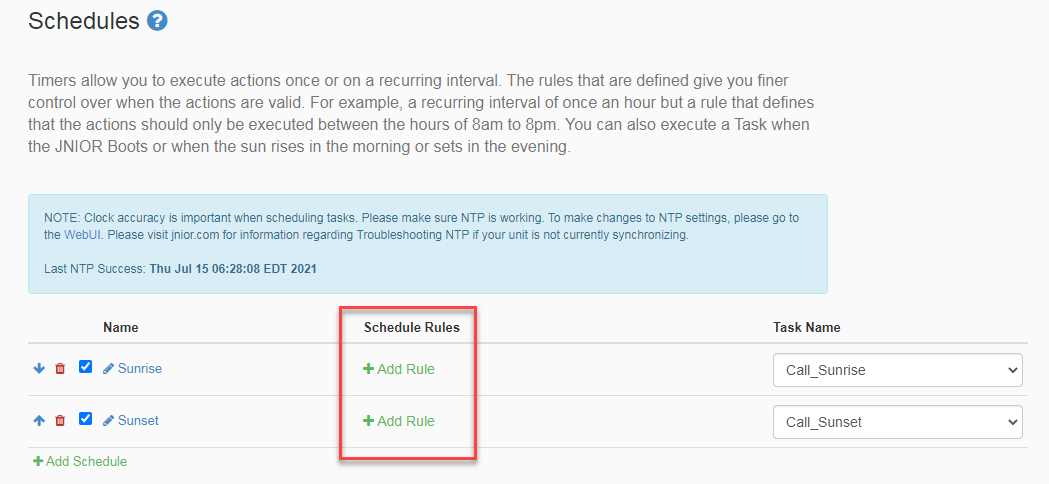This screenshot has width=1049, height=484.
Task: Click the Schedule Rules column header
Action: [412, 327]
